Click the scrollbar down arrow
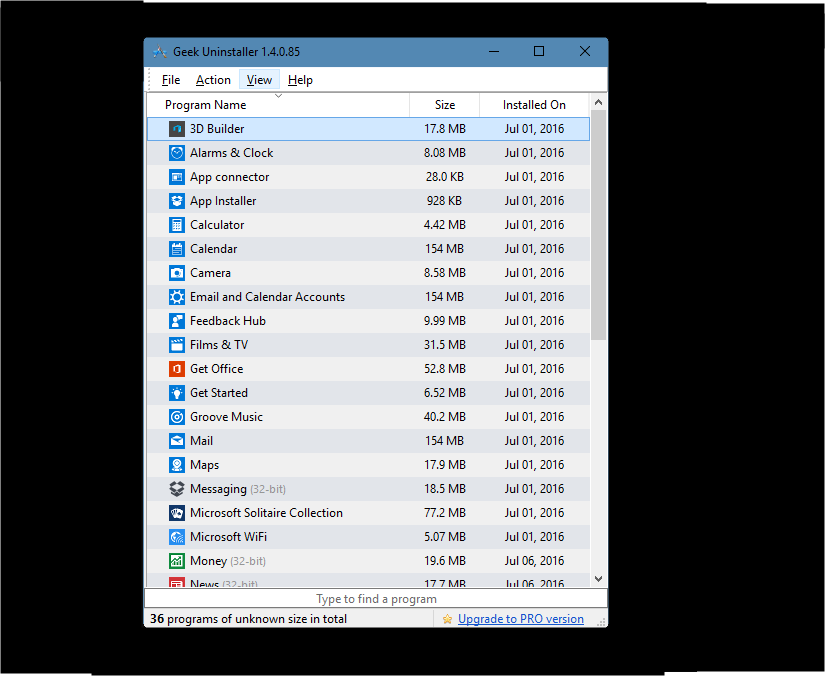 [598, 579]
